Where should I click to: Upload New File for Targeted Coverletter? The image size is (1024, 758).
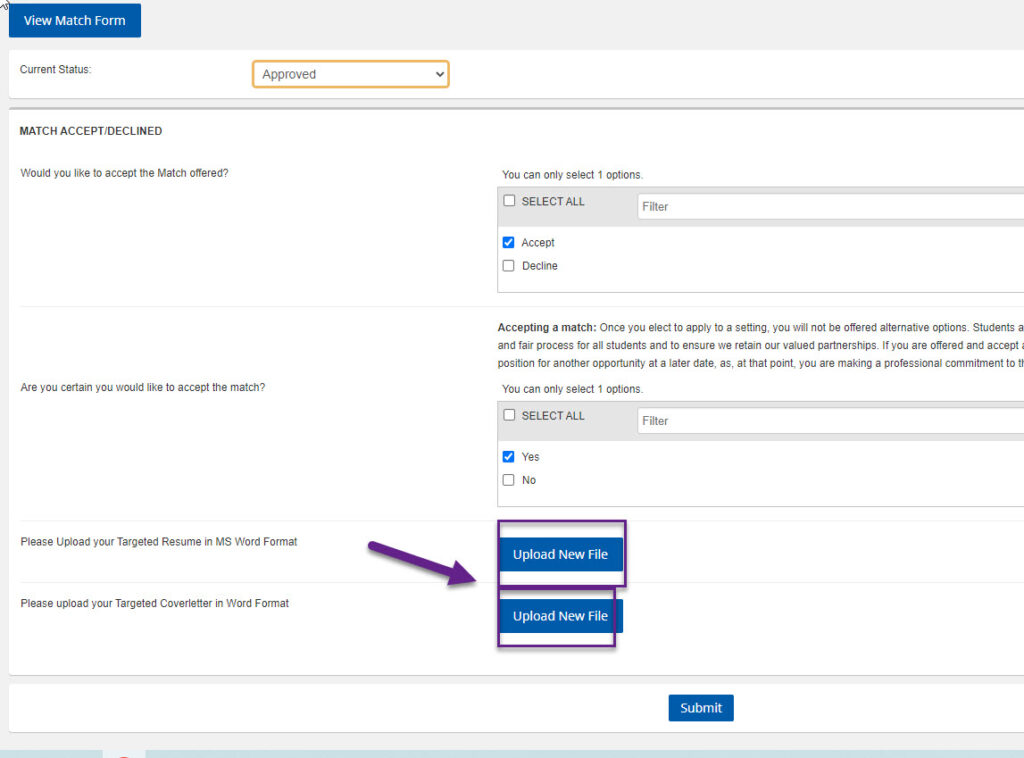[x=560, y=616]
